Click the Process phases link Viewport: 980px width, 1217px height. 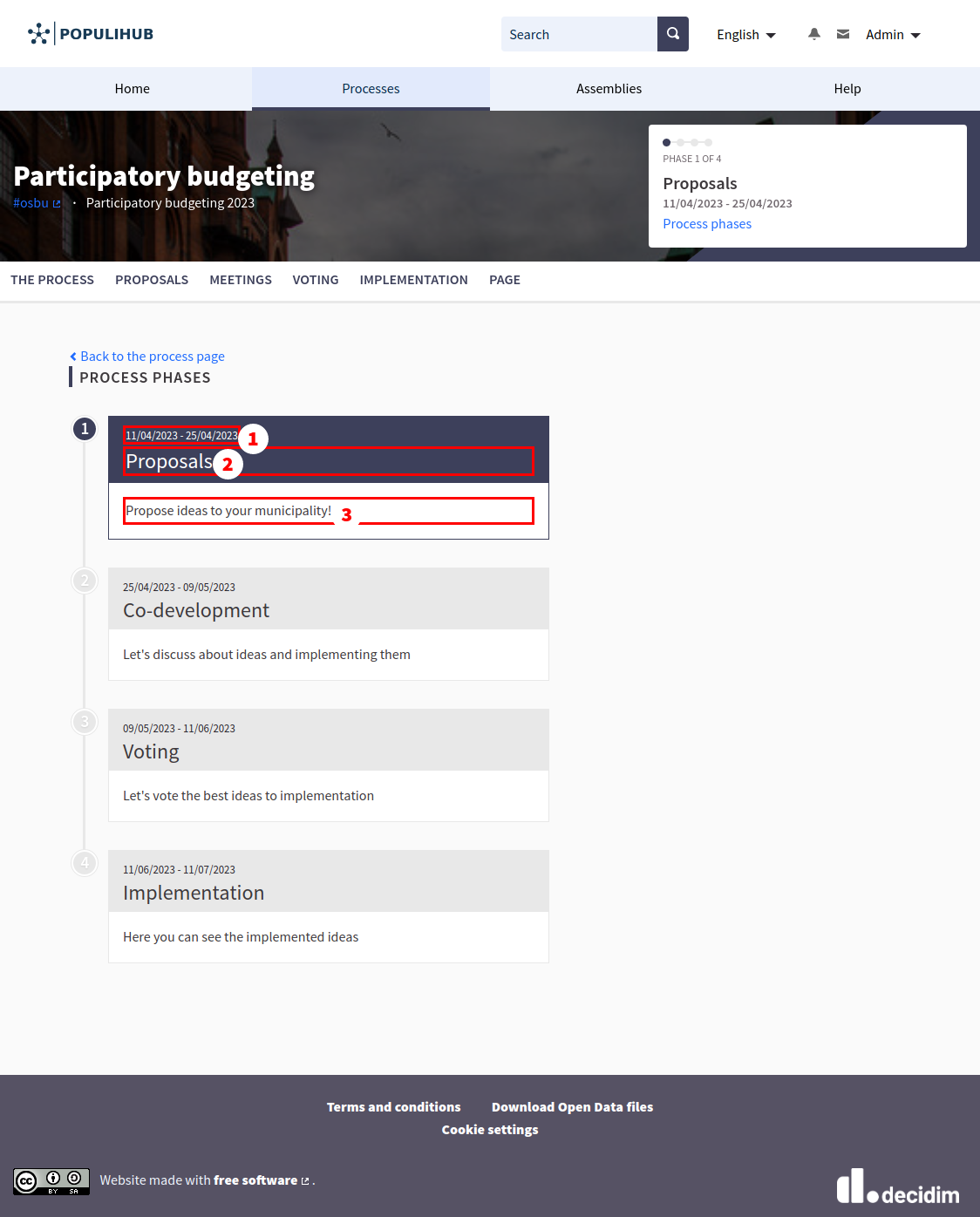tap(706, 224)
